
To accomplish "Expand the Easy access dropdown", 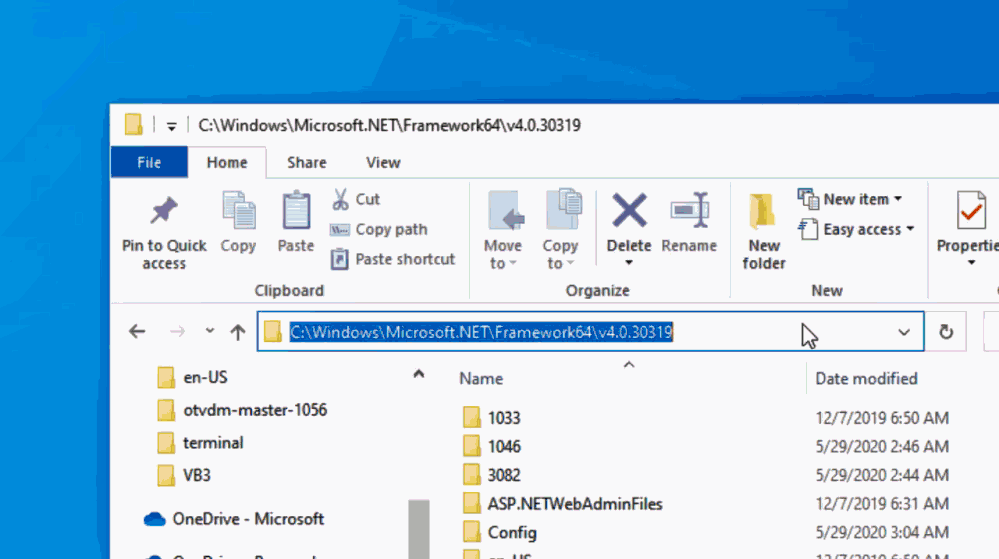I will pyautogui.click(x=910, y=229).
